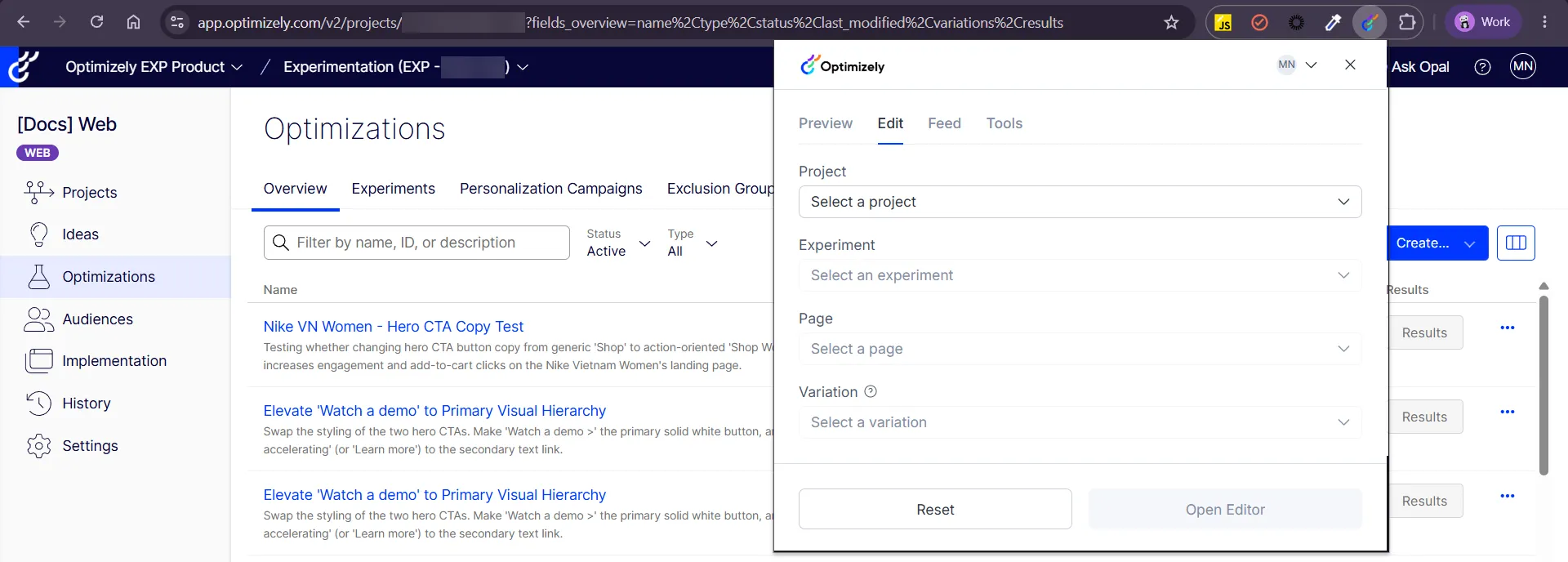Open the dark gear extension icon
The height and width of the screenshot is (562, 1568).
point(1296,22)
